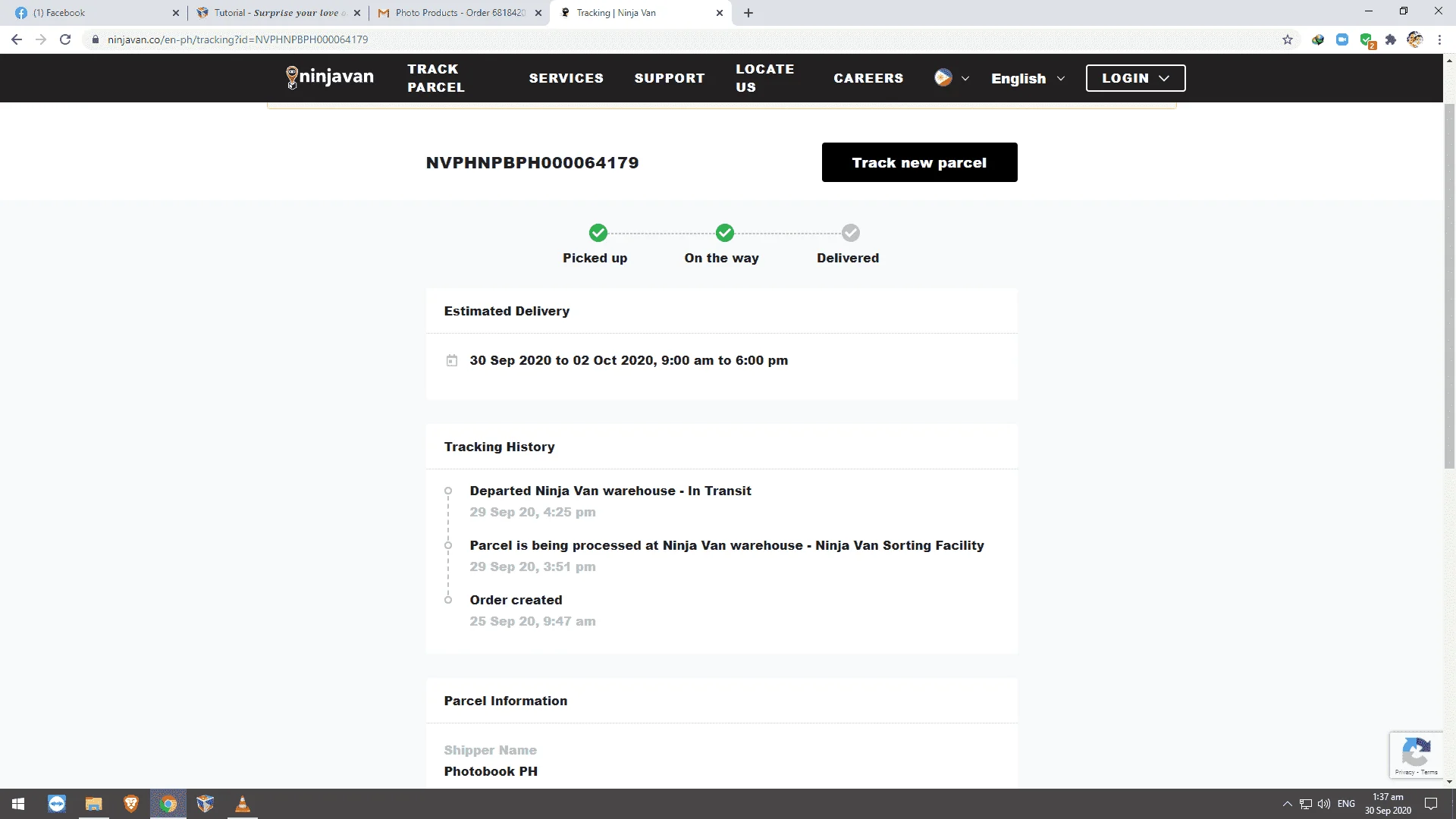Close the Tracking | Ninja Van tab

720,13
